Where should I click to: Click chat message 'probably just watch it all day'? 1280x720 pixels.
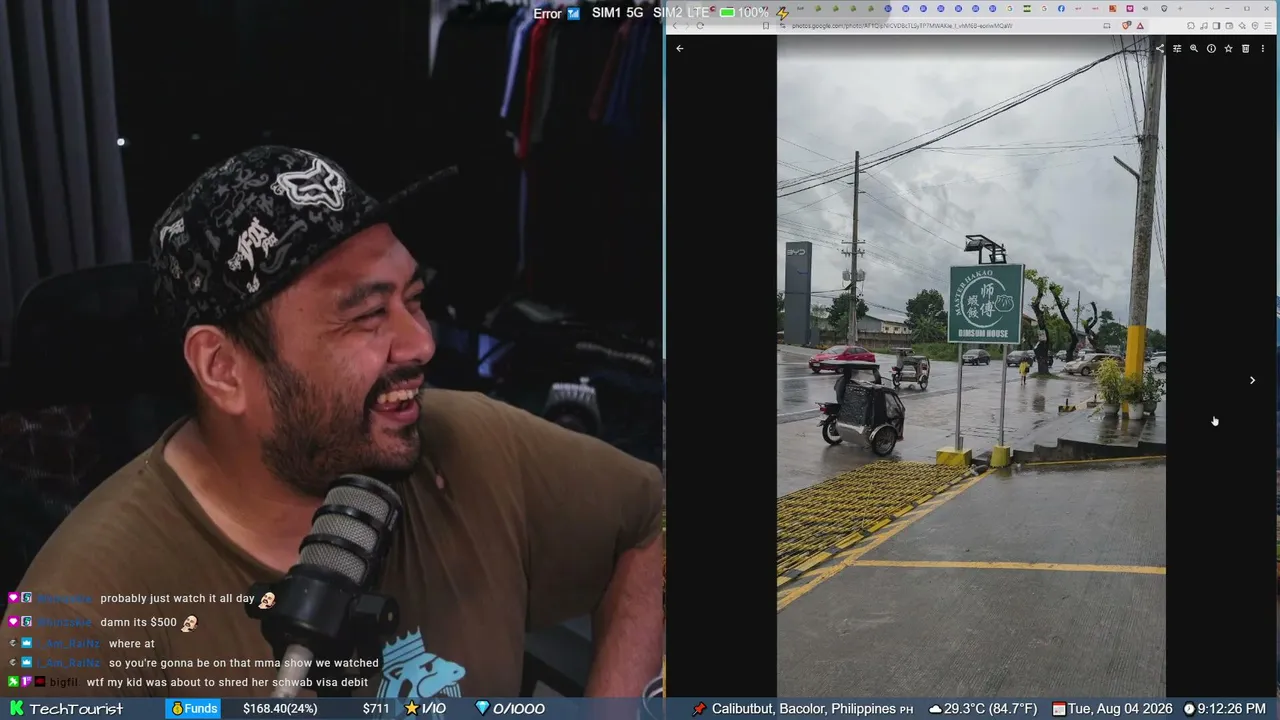click(x=177, y=598)
